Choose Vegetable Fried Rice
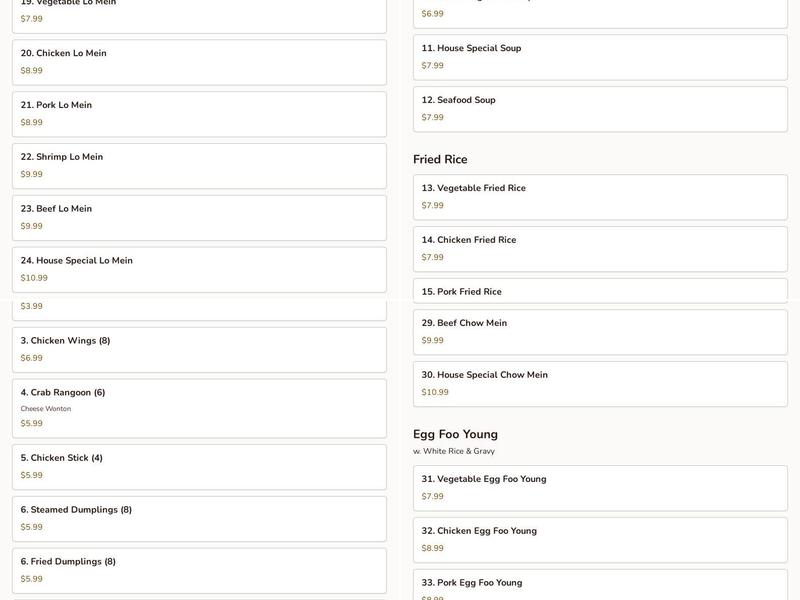The height and width of the screenshot is (600, 800). [600, 197]
